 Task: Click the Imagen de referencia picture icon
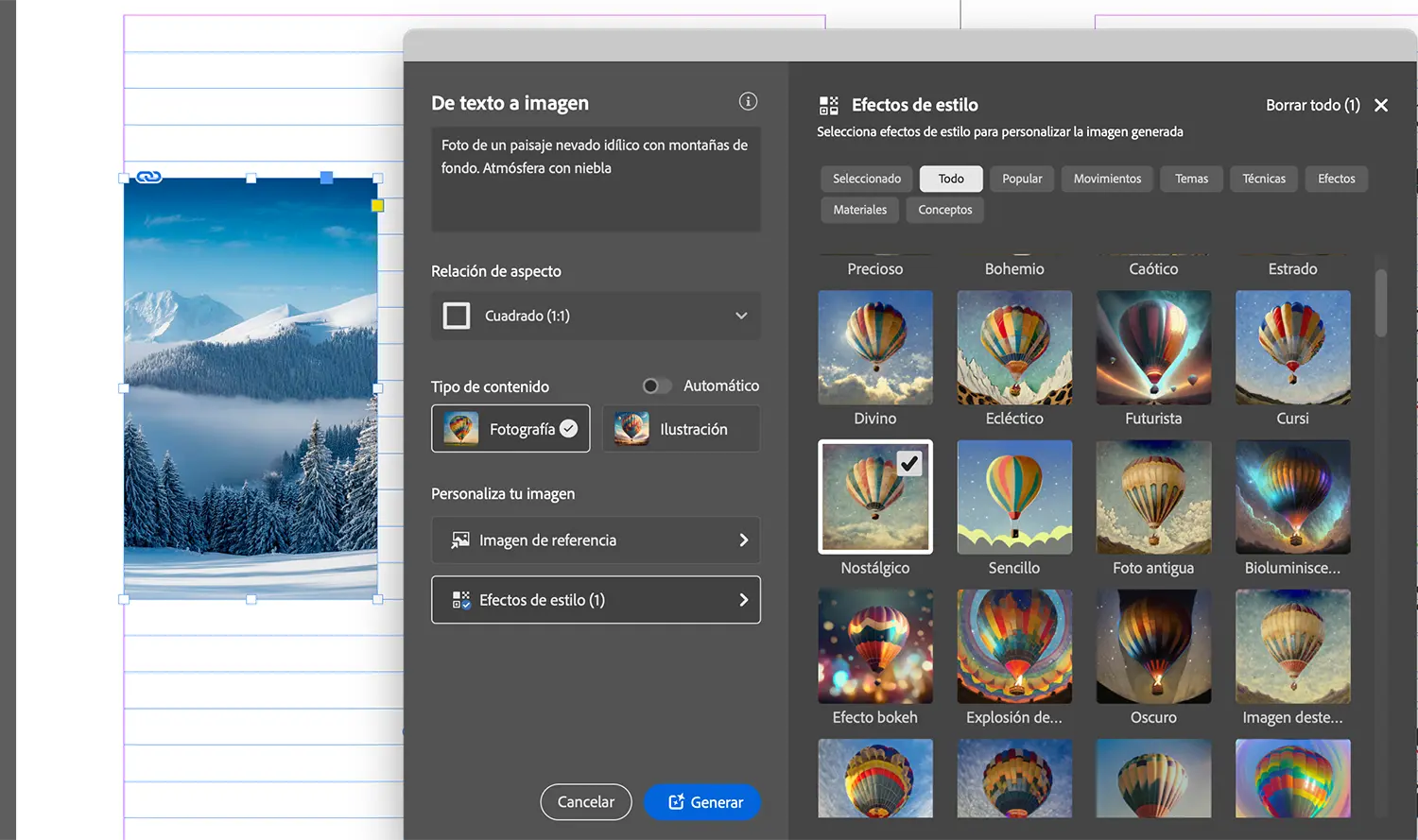click(460, 540)
